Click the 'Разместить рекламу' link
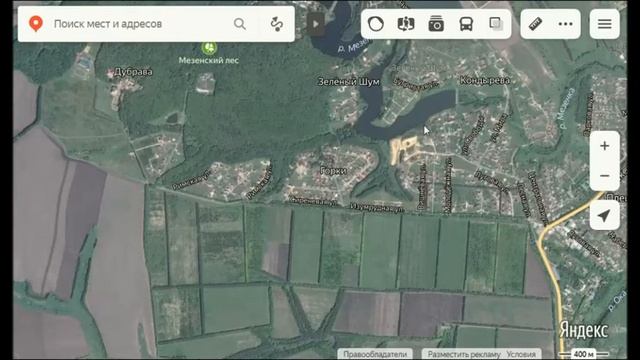The height and width of the screenshot is (360, 640). 464,354
